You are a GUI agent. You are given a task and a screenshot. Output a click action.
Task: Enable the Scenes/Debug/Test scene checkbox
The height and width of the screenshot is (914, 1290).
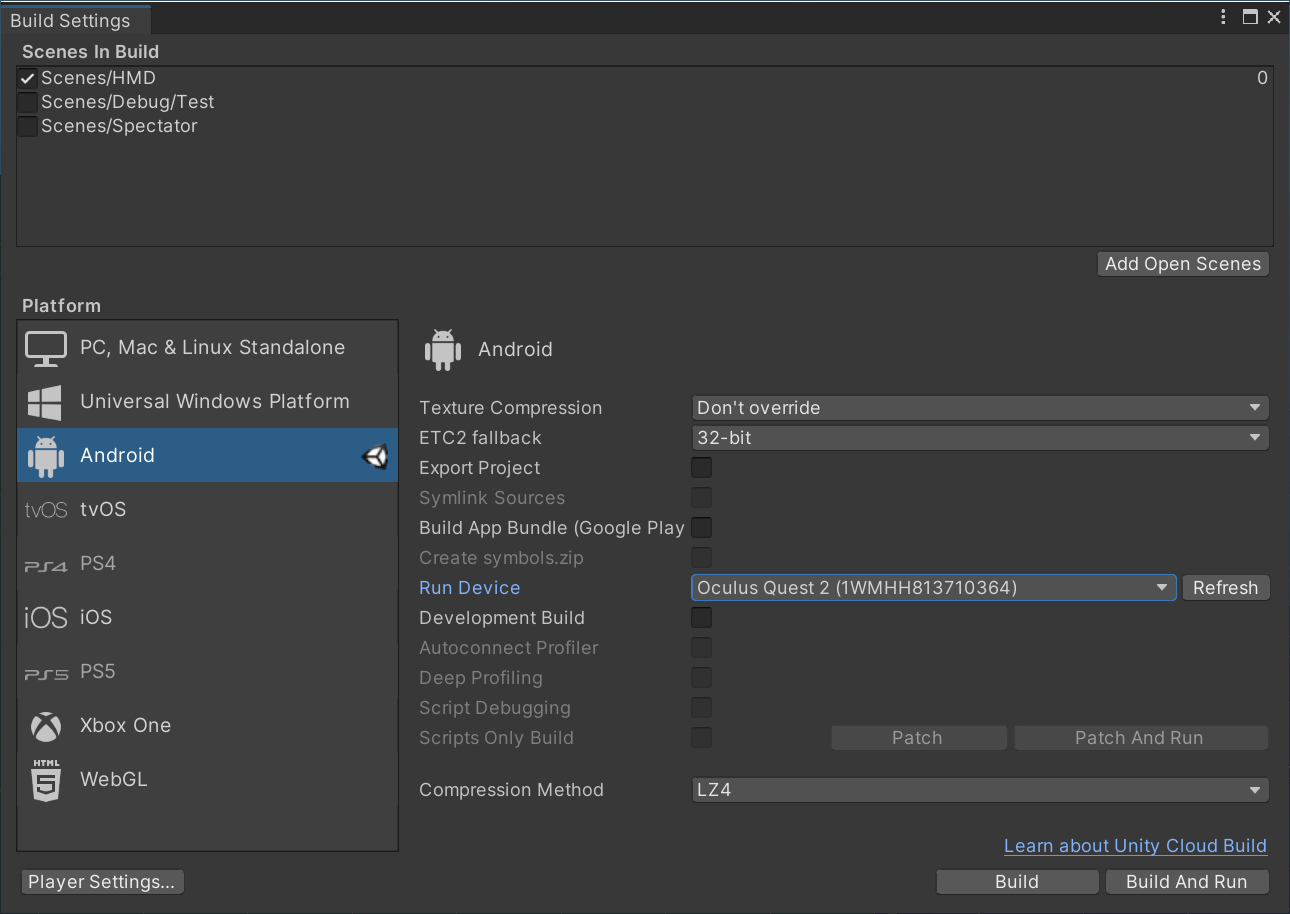pyautogui.click(x=28, y=102)
